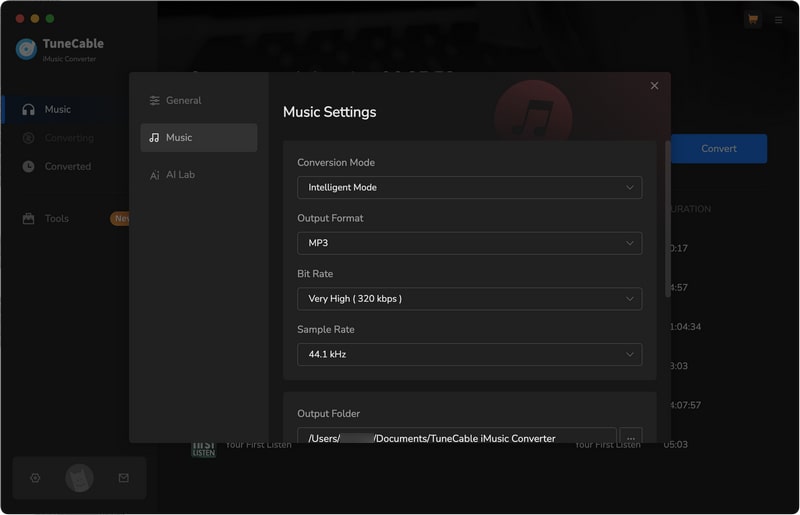Click the 1:04:34 duration entry

(x=685, y=327)
